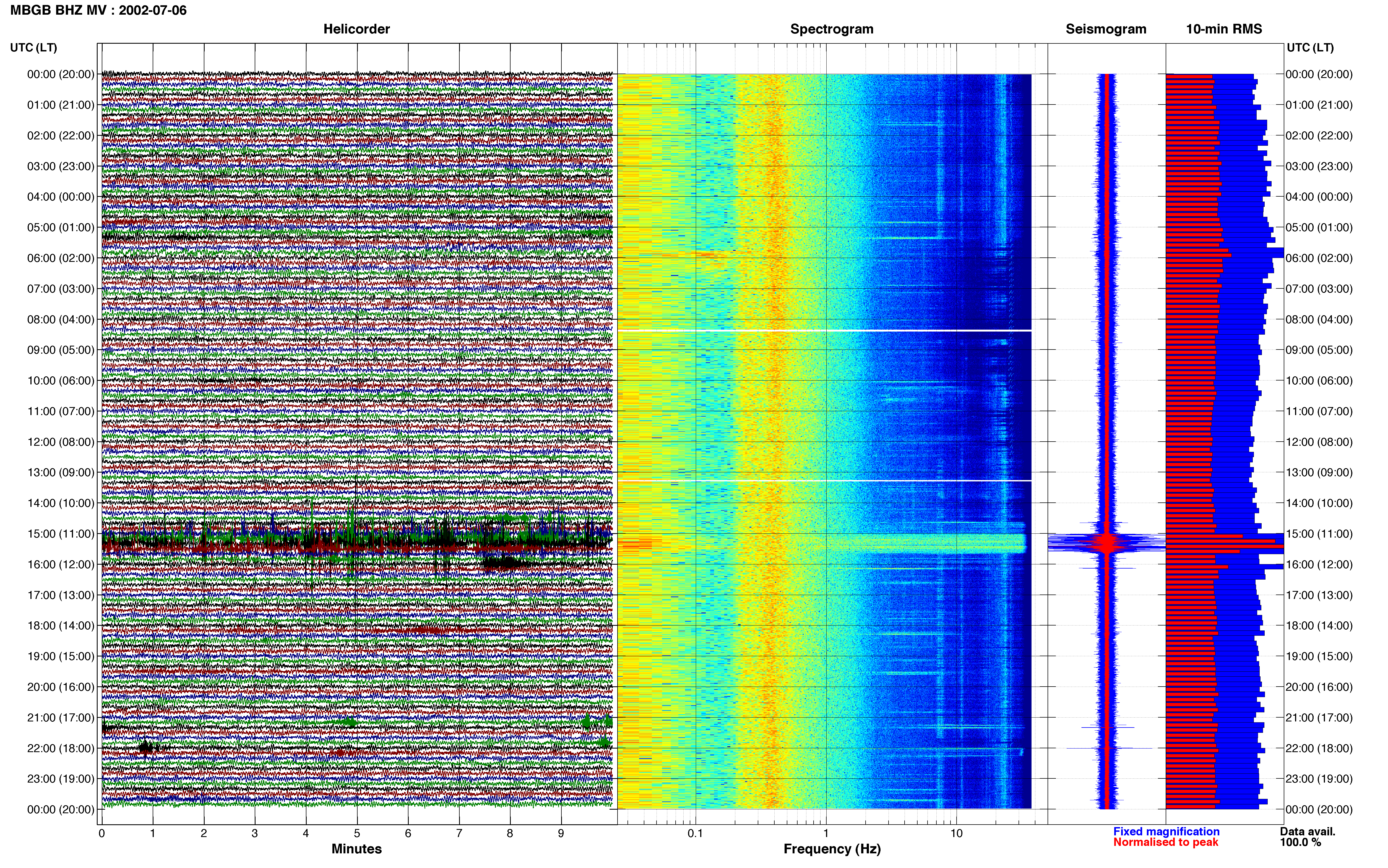Click the 'Minutes' axis label
Screen dimensions: 1388x868
[356, 848]
